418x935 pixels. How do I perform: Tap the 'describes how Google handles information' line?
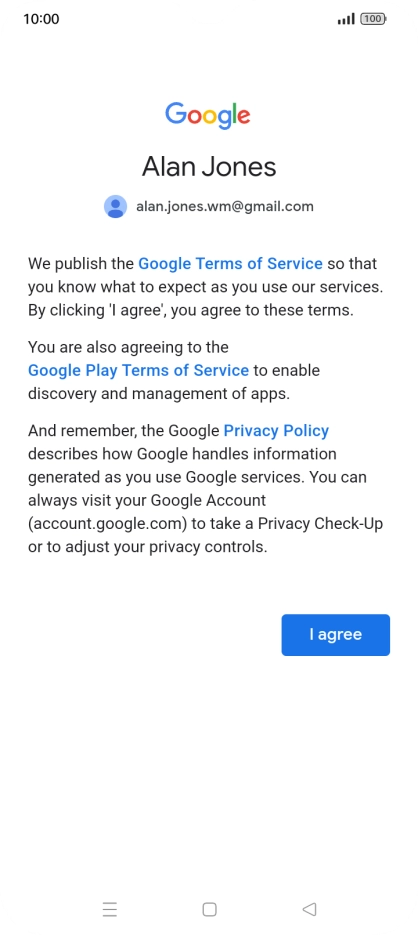point(182,454)
